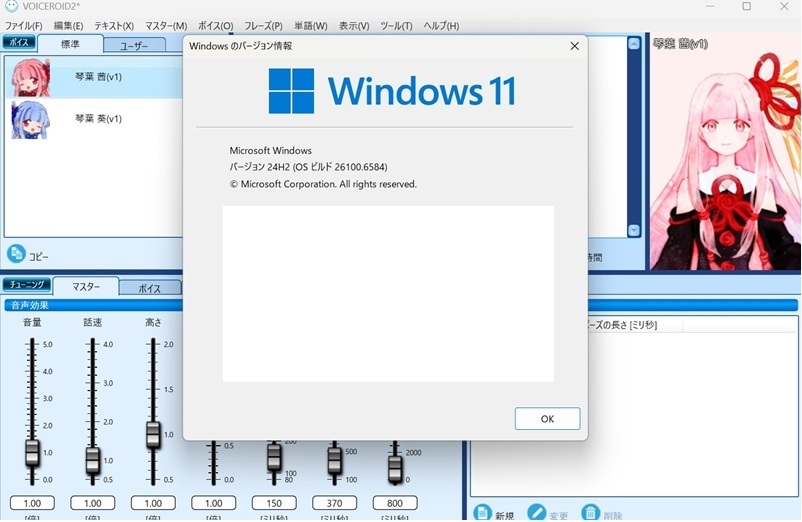Switch to the マスター tuning tab
Screen dimensions: 802x522
pyautogui.click(x=86, y=287)
